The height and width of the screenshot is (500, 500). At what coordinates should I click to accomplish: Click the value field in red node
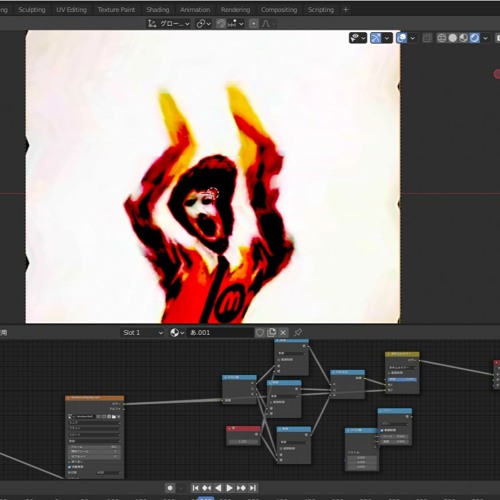pyautogui.click(x=243, y=441)
